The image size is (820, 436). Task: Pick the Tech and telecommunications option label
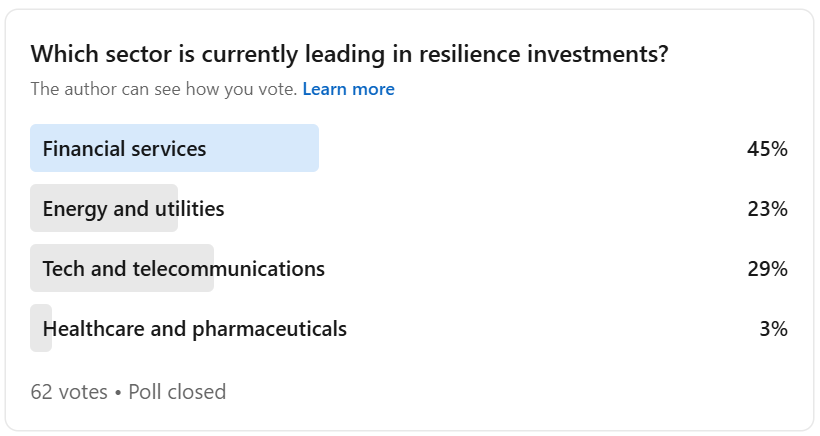(x=183, y=269)
